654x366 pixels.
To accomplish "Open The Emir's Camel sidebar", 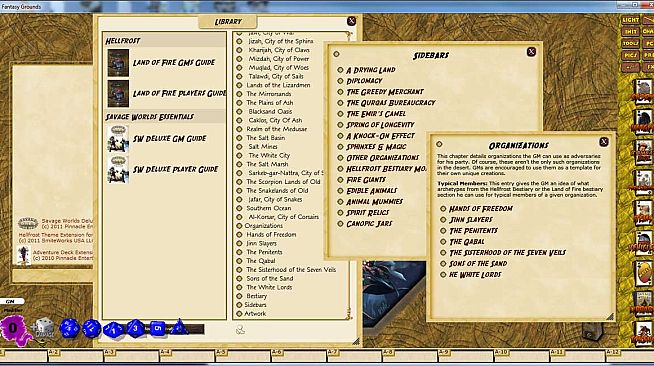I will click(x=376, y=114).
